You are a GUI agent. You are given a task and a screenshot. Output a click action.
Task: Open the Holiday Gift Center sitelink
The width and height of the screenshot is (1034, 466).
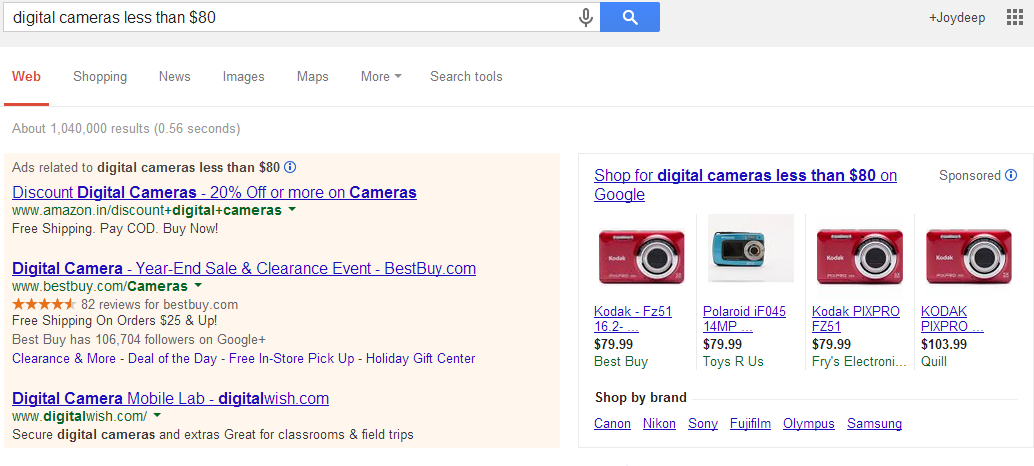click(421, 359)
